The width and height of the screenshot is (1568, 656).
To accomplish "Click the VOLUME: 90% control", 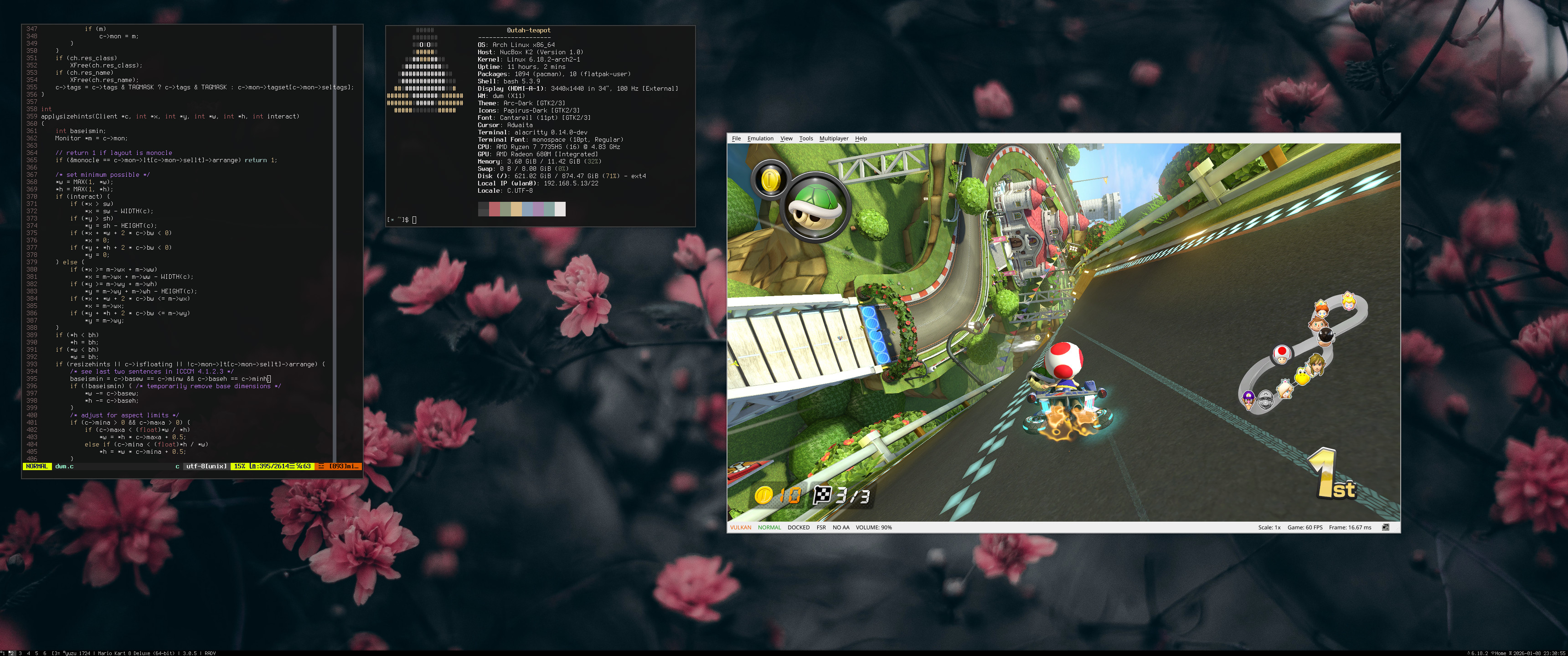I will pos(873,528).
